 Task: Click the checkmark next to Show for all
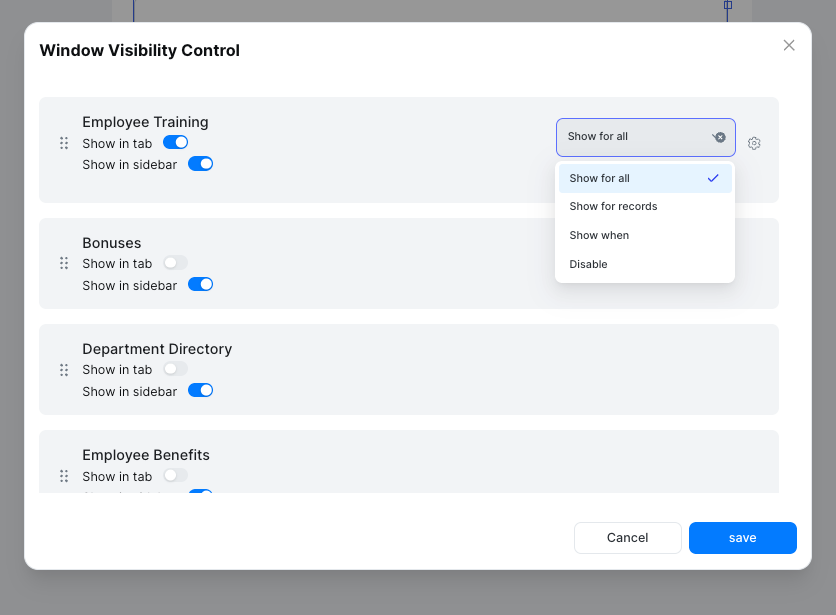(x=713, y=178)
